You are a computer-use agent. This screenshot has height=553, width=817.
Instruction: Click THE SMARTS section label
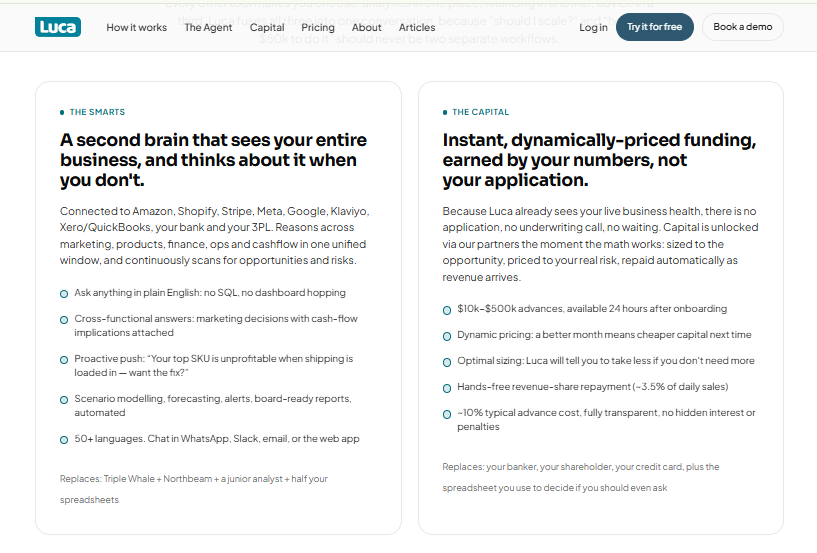(97, 112)
